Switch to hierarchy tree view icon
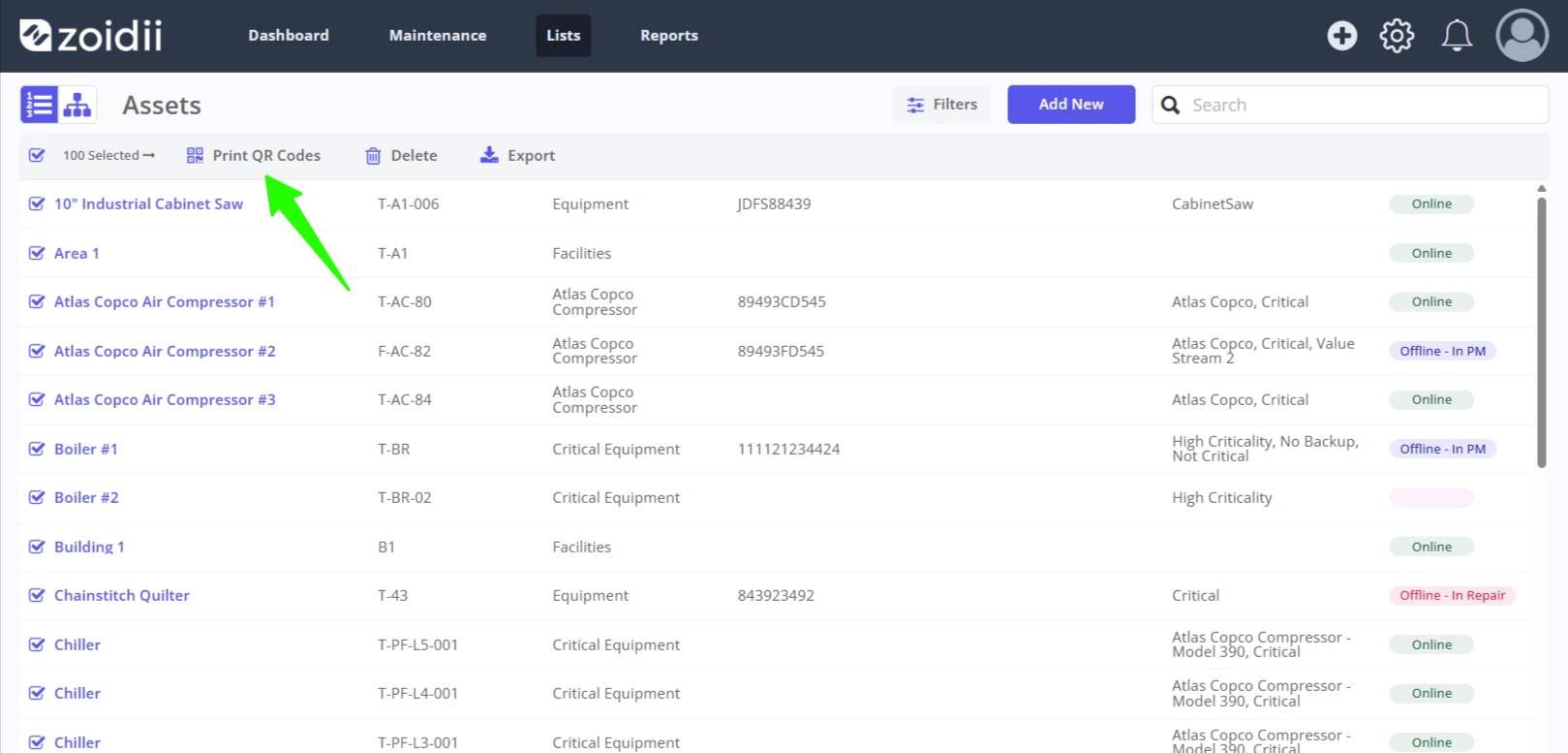Screen dimensions: 1568x753 tap(77, 105)
